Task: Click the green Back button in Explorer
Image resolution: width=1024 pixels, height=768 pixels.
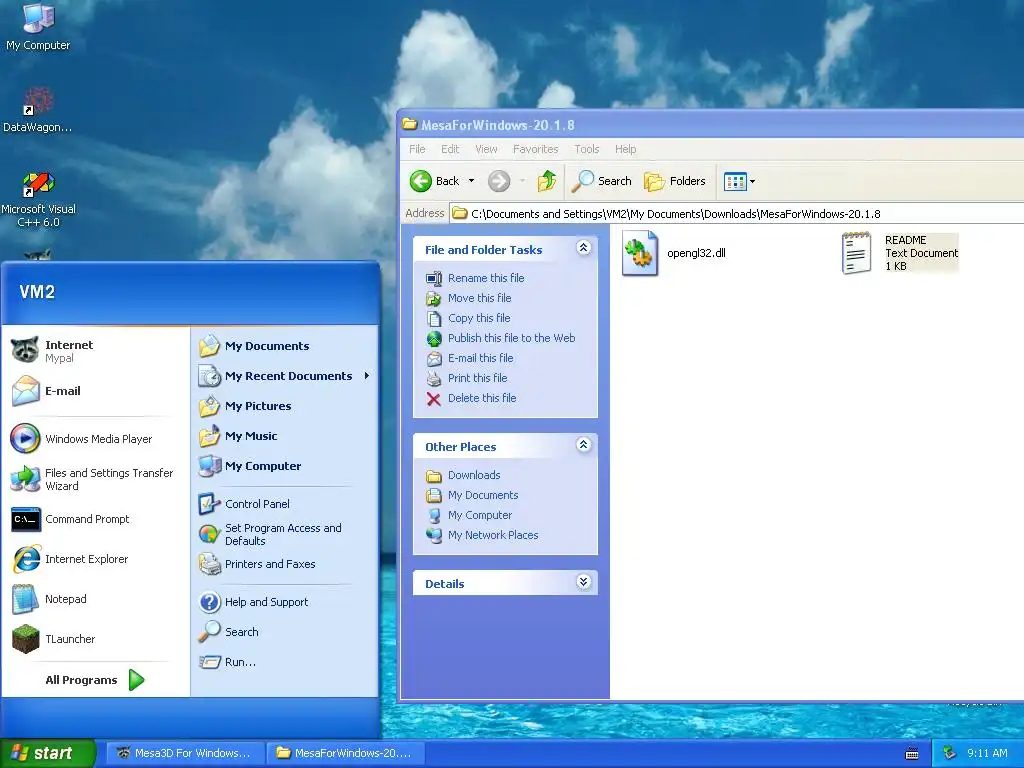Action: tap(435, 181)
